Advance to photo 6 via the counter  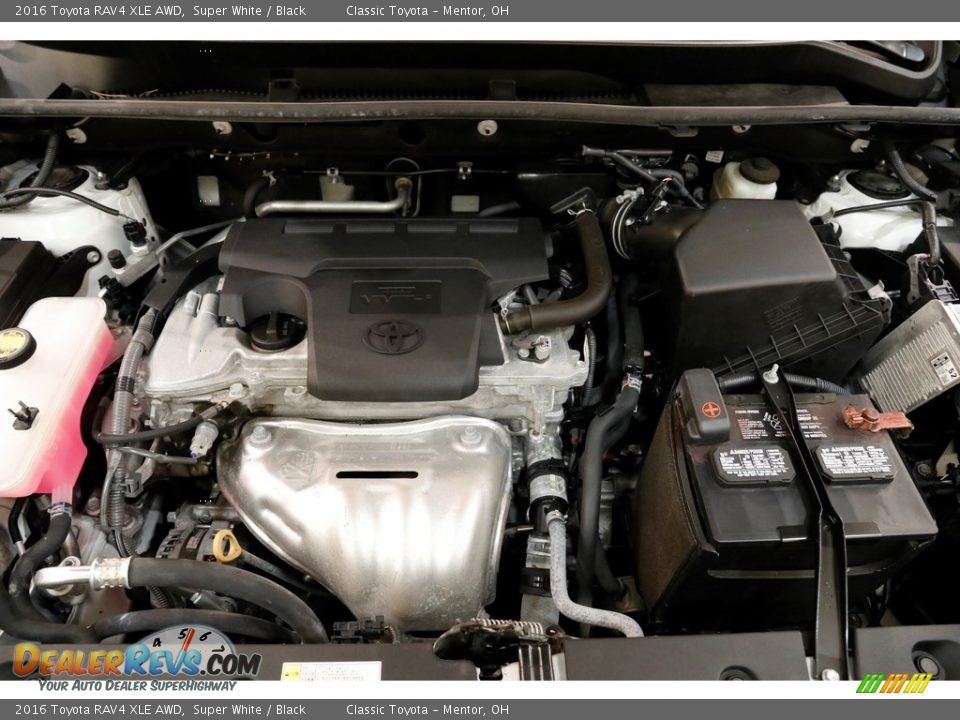click(204, 635)
